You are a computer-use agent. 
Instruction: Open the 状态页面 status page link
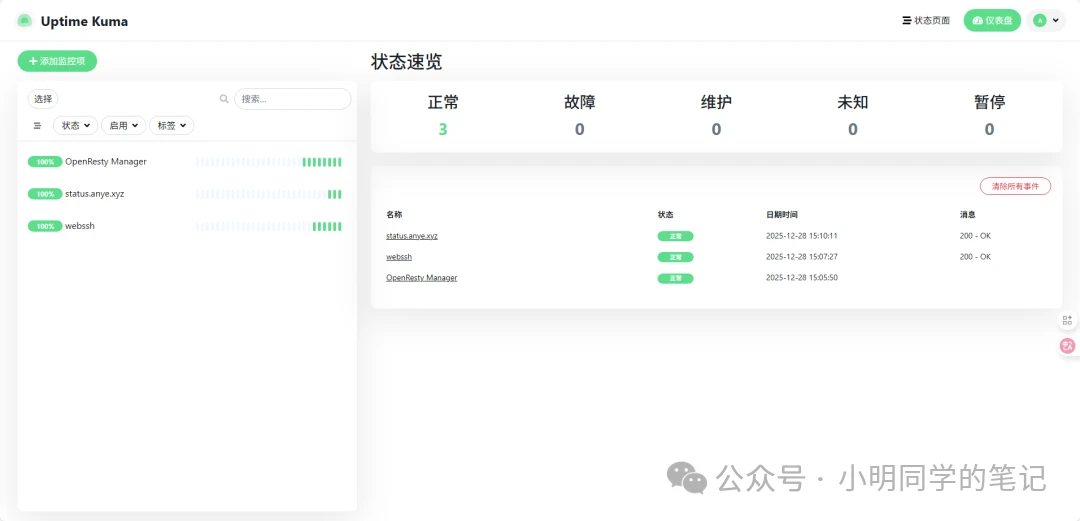(x=926, y=21)
